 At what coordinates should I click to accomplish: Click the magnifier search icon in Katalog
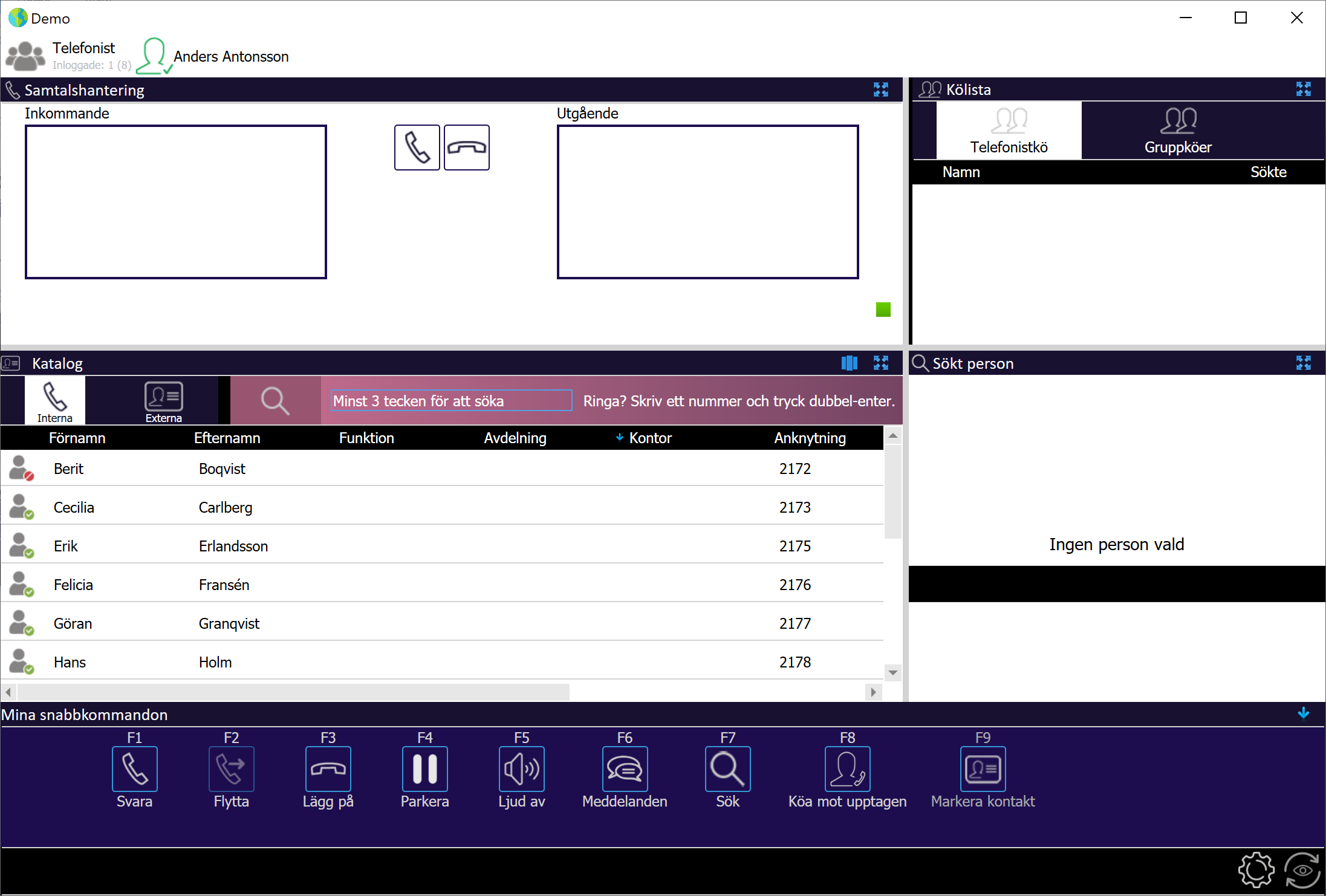(x=275, y=400)
